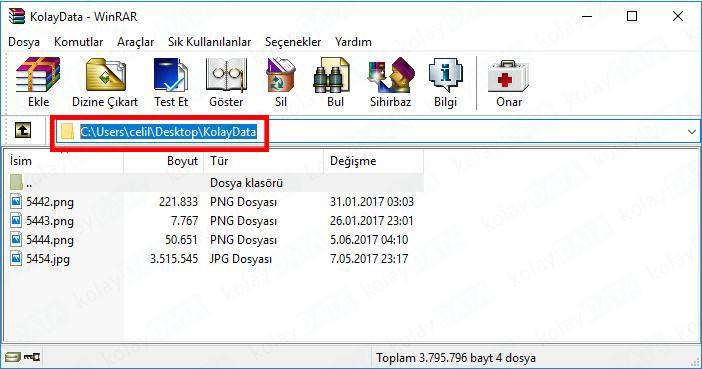Click the 5442.png file icon

click(16, 201)
